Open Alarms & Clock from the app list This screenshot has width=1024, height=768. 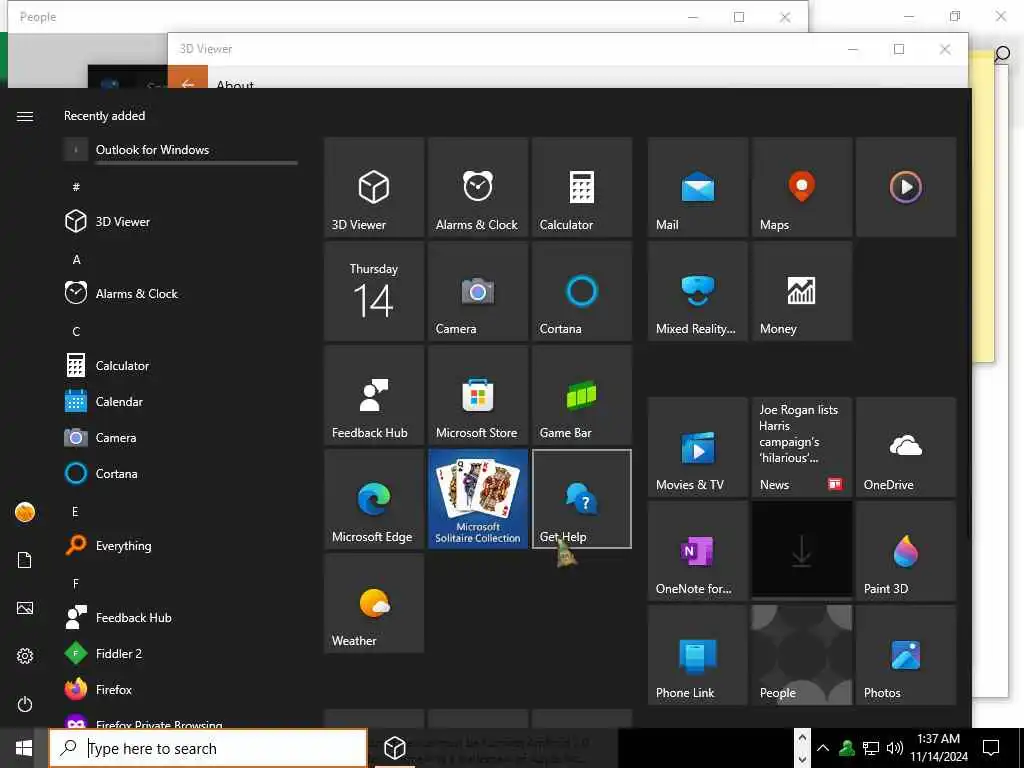click(181, 293)
